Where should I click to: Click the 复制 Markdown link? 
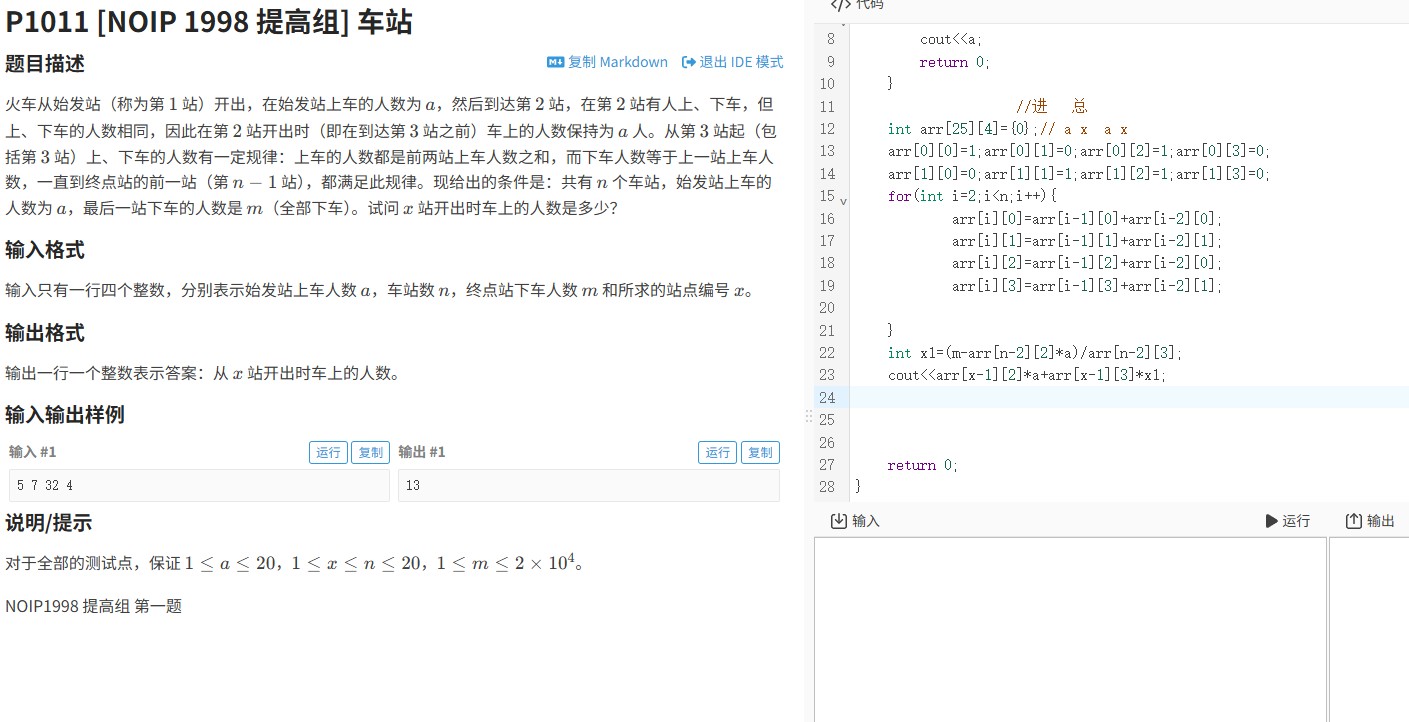(617, 61)
